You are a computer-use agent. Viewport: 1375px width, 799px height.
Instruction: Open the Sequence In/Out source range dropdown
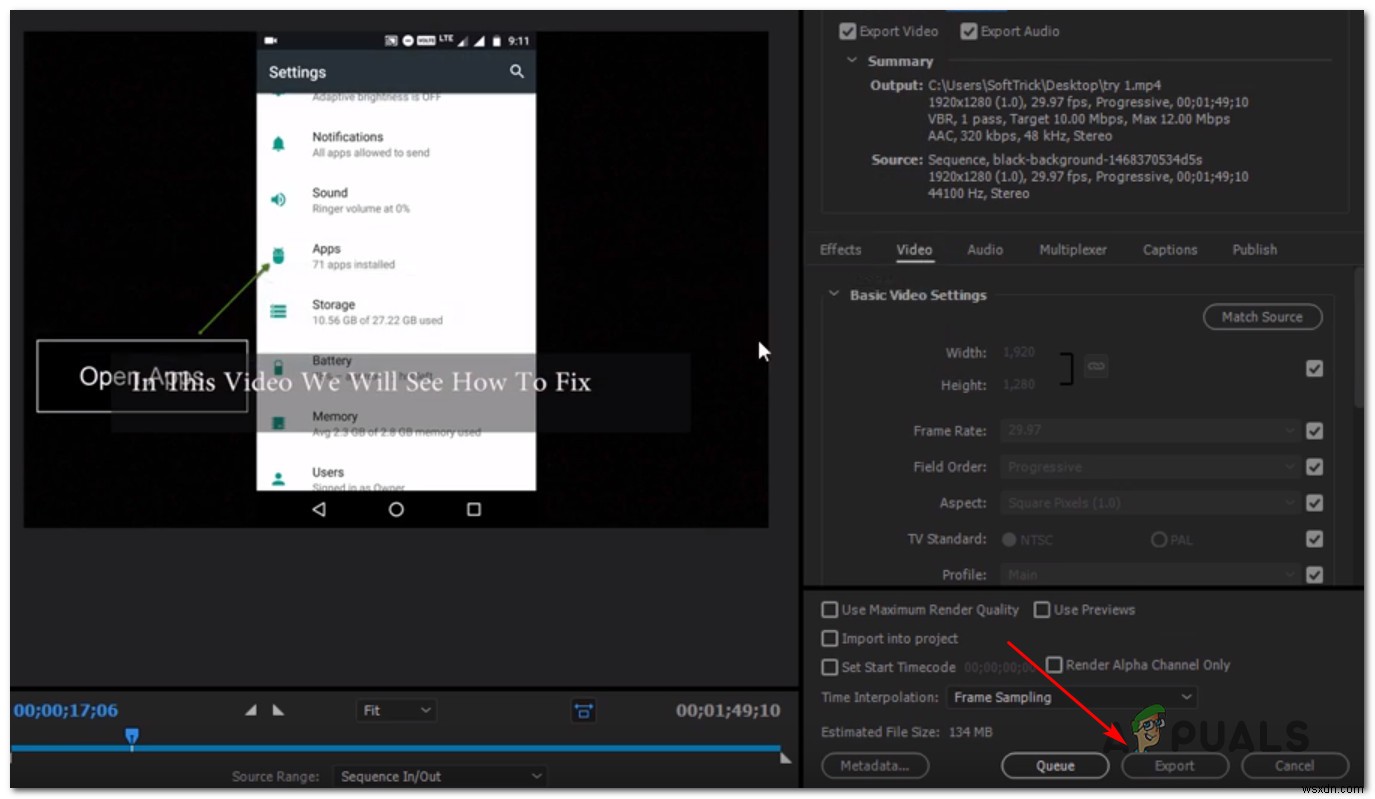coord(440,776)
